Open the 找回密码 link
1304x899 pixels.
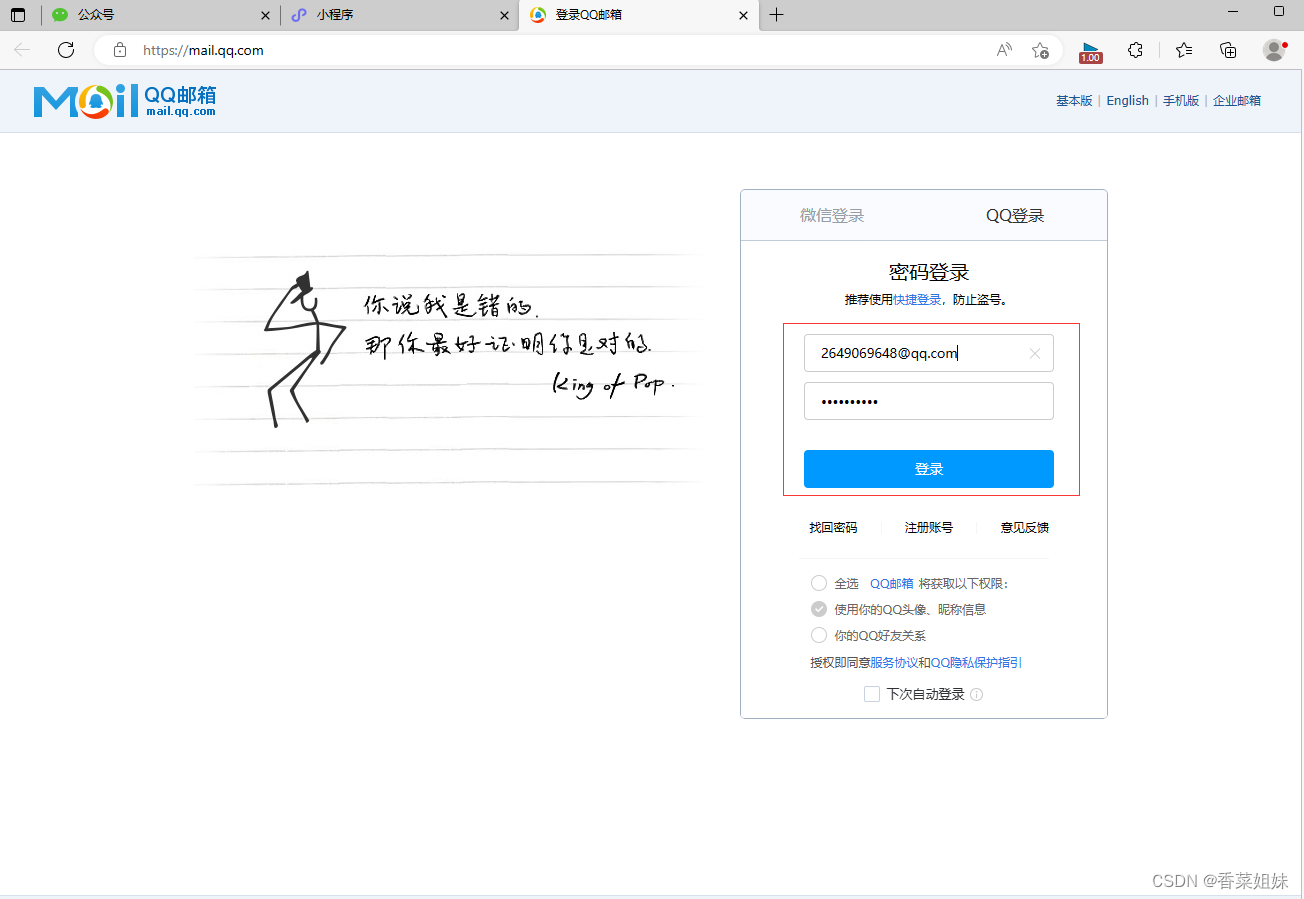833,527
